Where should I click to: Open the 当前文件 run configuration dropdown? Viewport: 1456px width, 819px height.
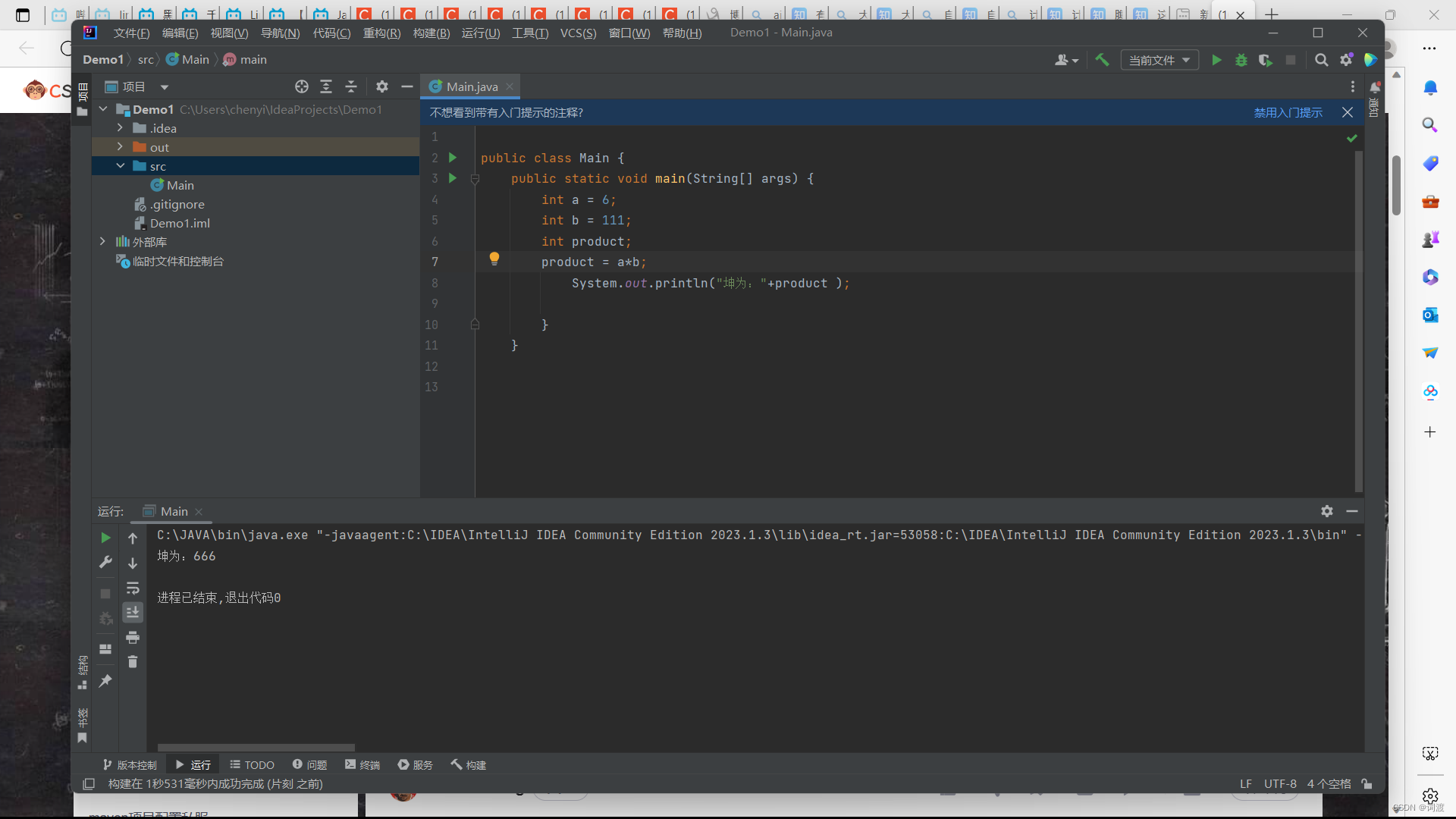[x=1159, y=60]
